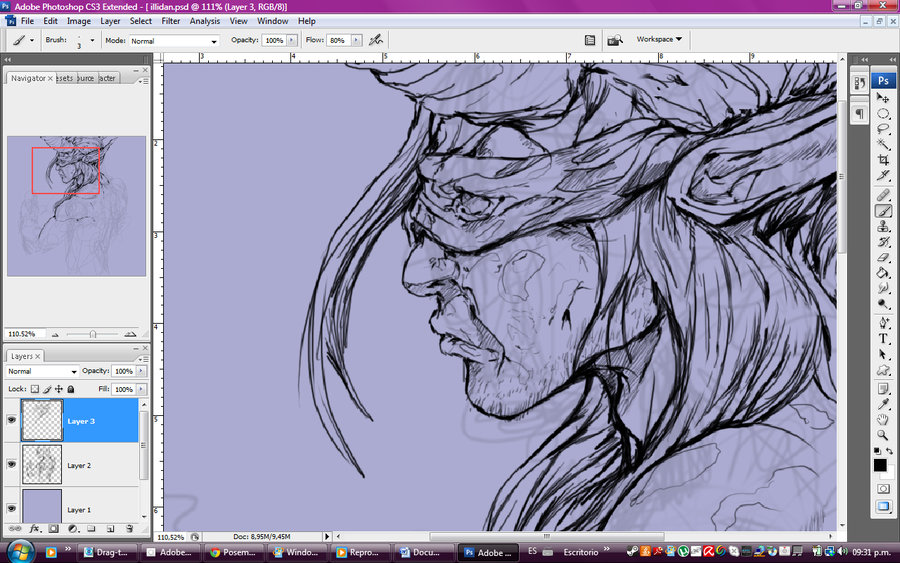Select the Smudge tool
The image size is (900, 563).
(x=883, y=288)
